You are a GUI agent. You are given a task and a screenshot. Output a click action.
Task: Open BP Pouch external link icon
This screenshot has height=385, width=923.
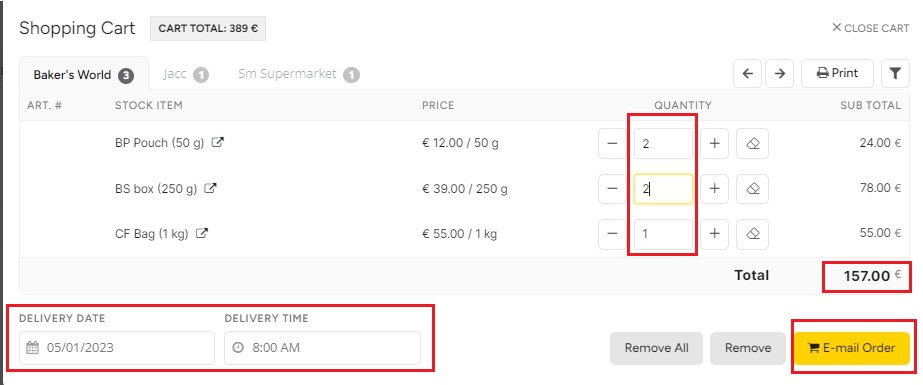218,142
